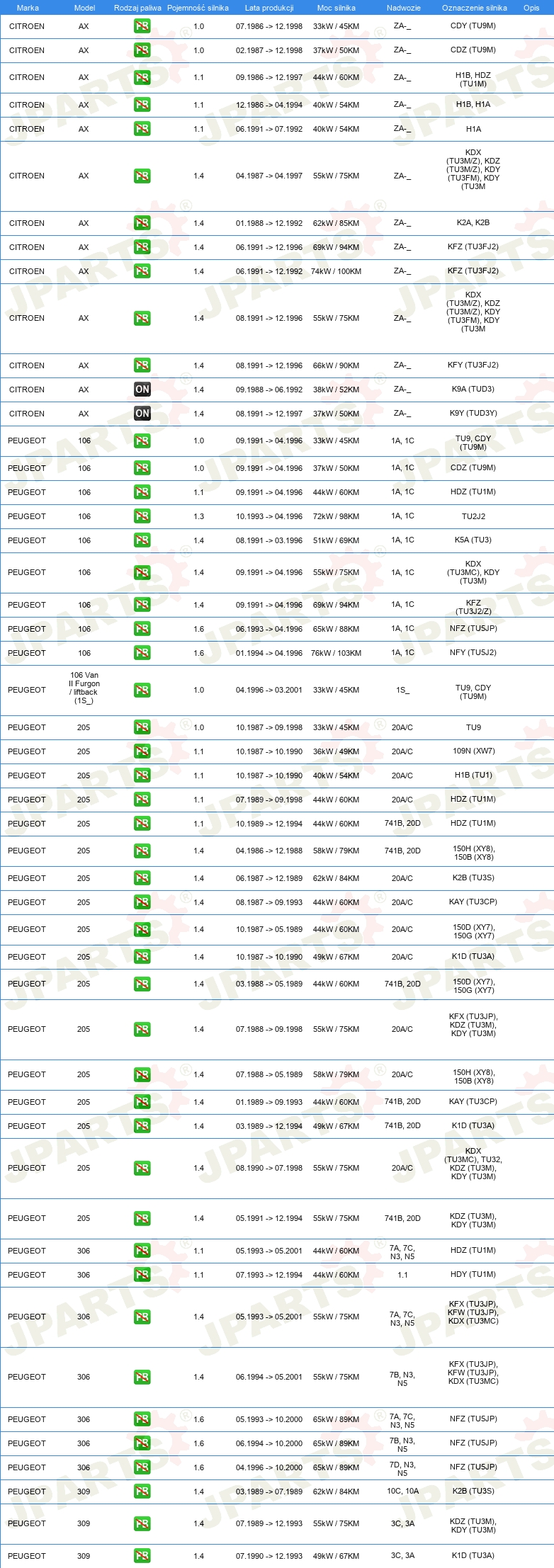Click the Moc silnika column header
Screen dimensions: 554x1568
(337, 8)
